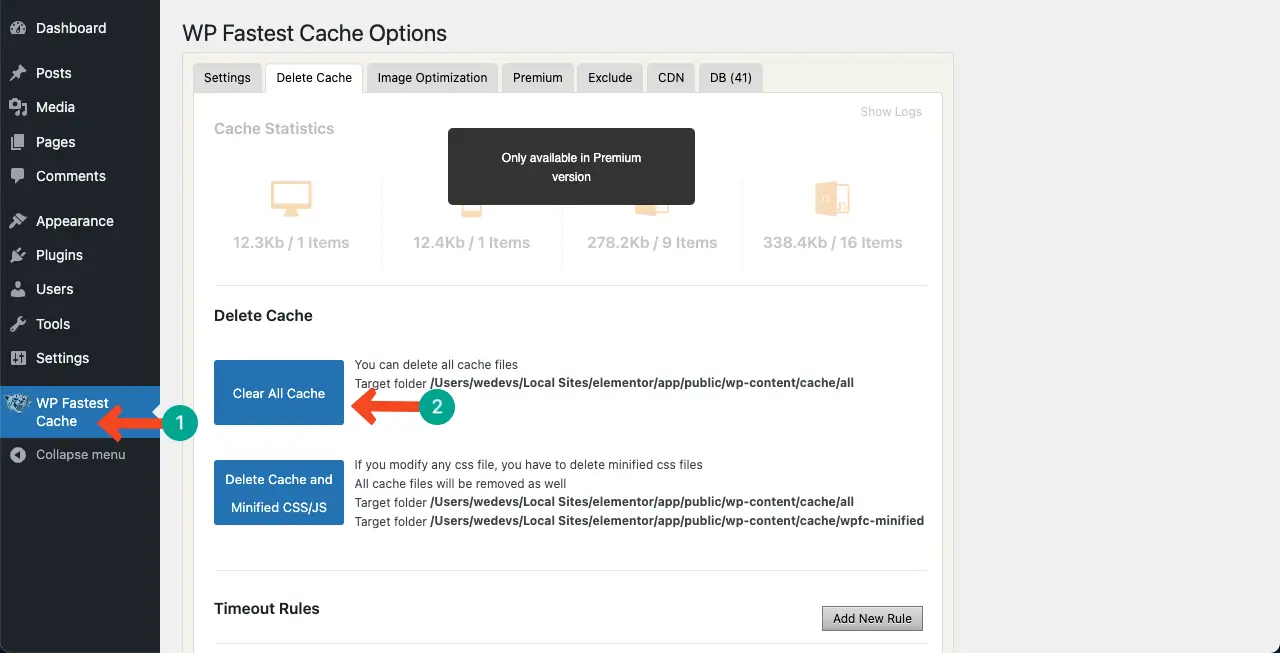Click the Cache Statistics heading
The height and width of the screenshot is (653, 1280).
[274, 129]
